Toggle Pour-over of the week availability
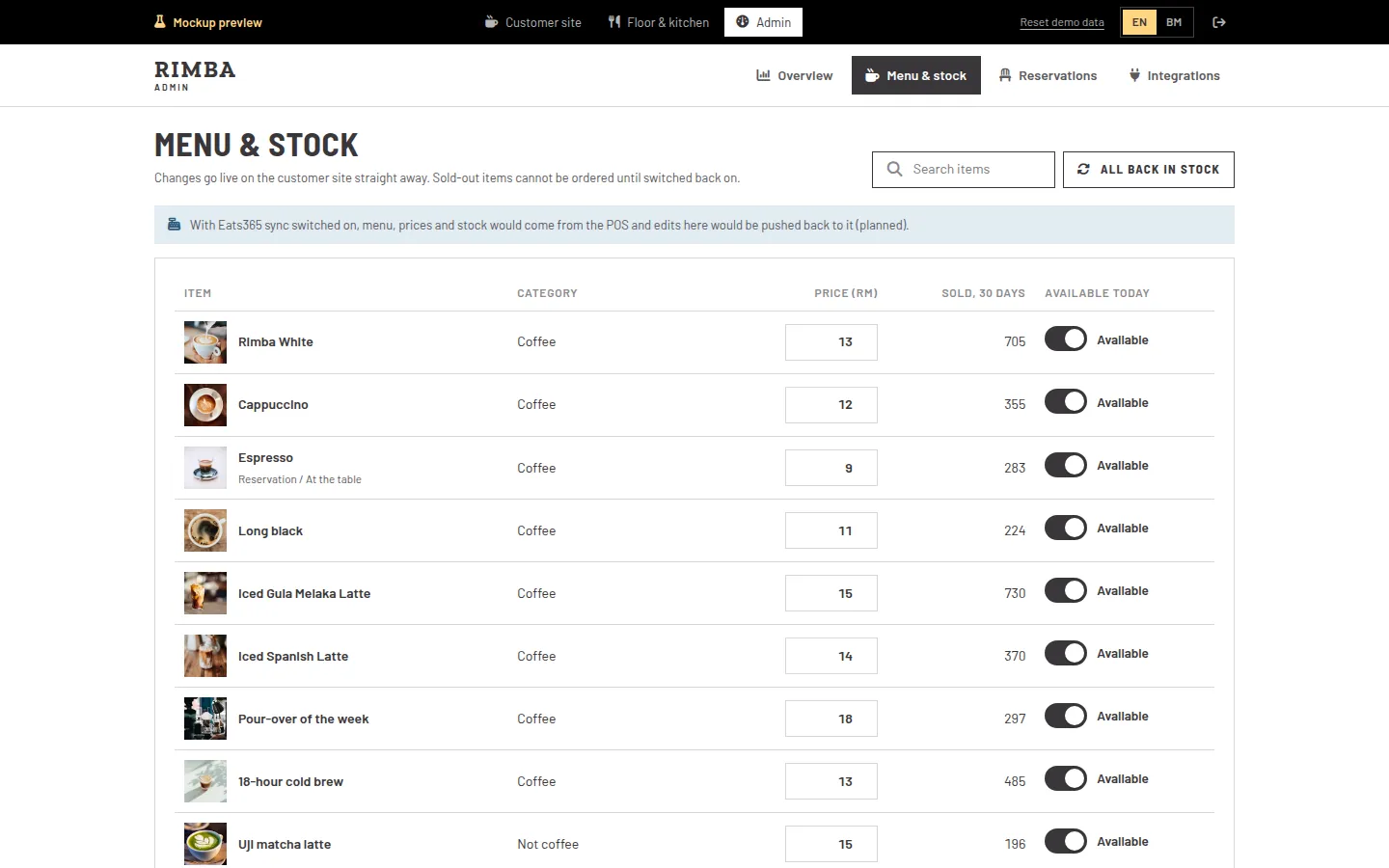Viewport: 1389px width, 868px height. (x=1066, y=716)
